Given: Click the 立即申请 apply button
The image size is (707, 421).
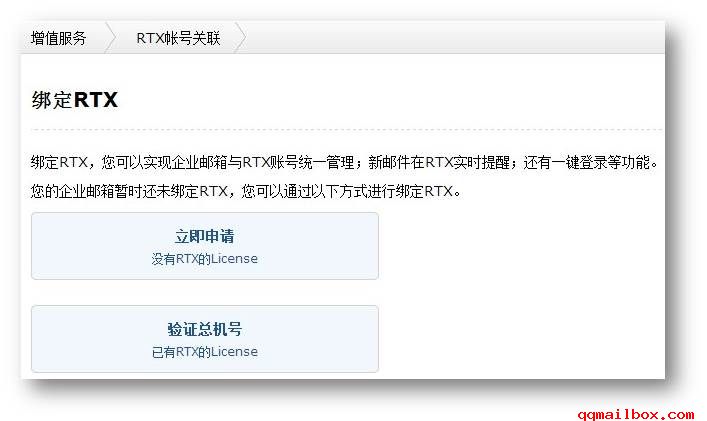Looking at the screenshot, I should coord(205,246).
